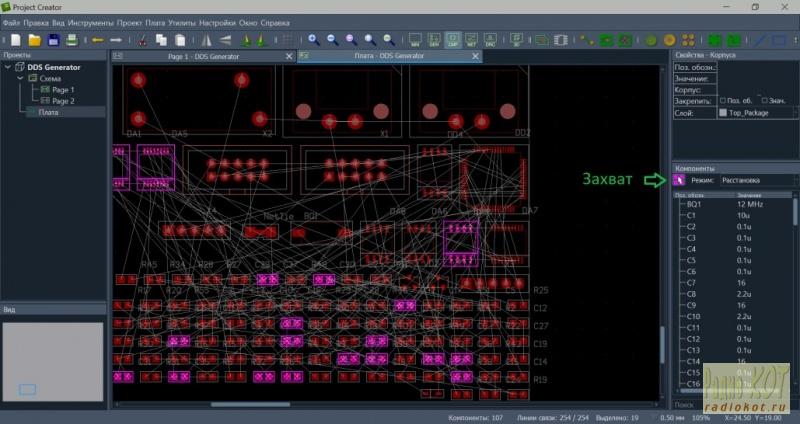Click the open folder toolbar icon

(x=34, y=40)
